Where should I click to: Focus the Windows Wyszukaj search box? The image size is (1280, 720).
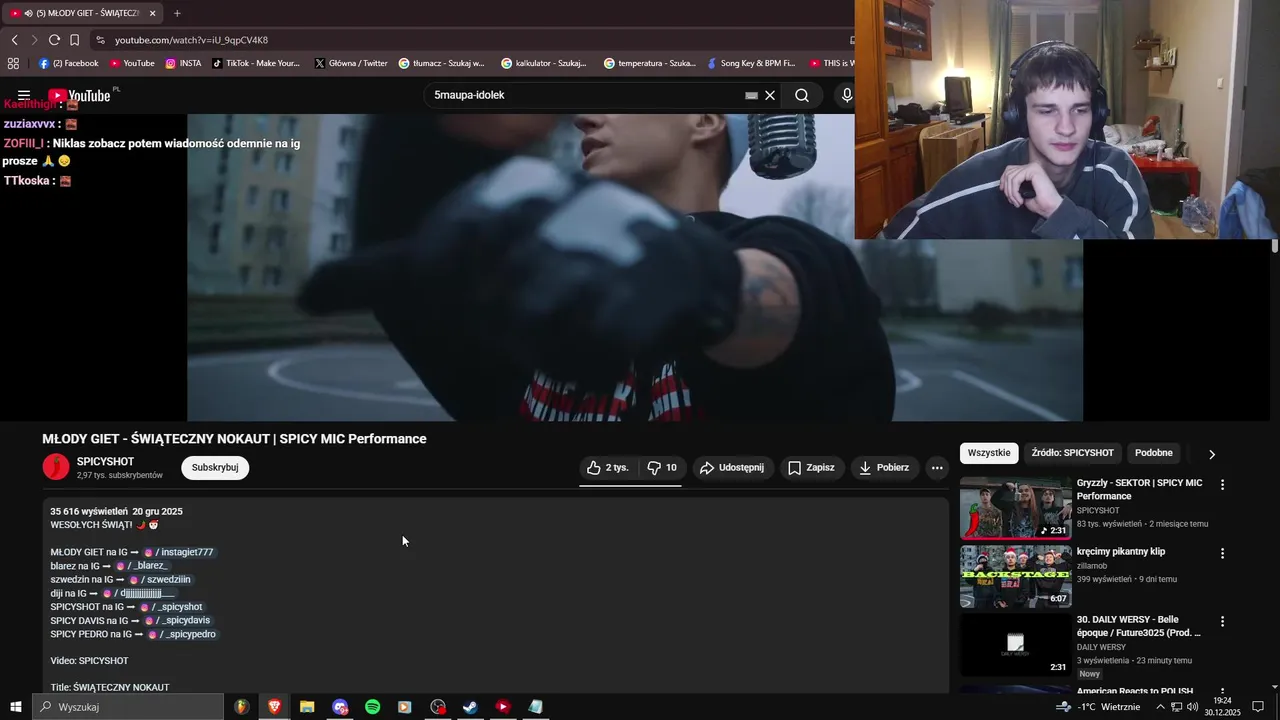click(x=128, y=707)
